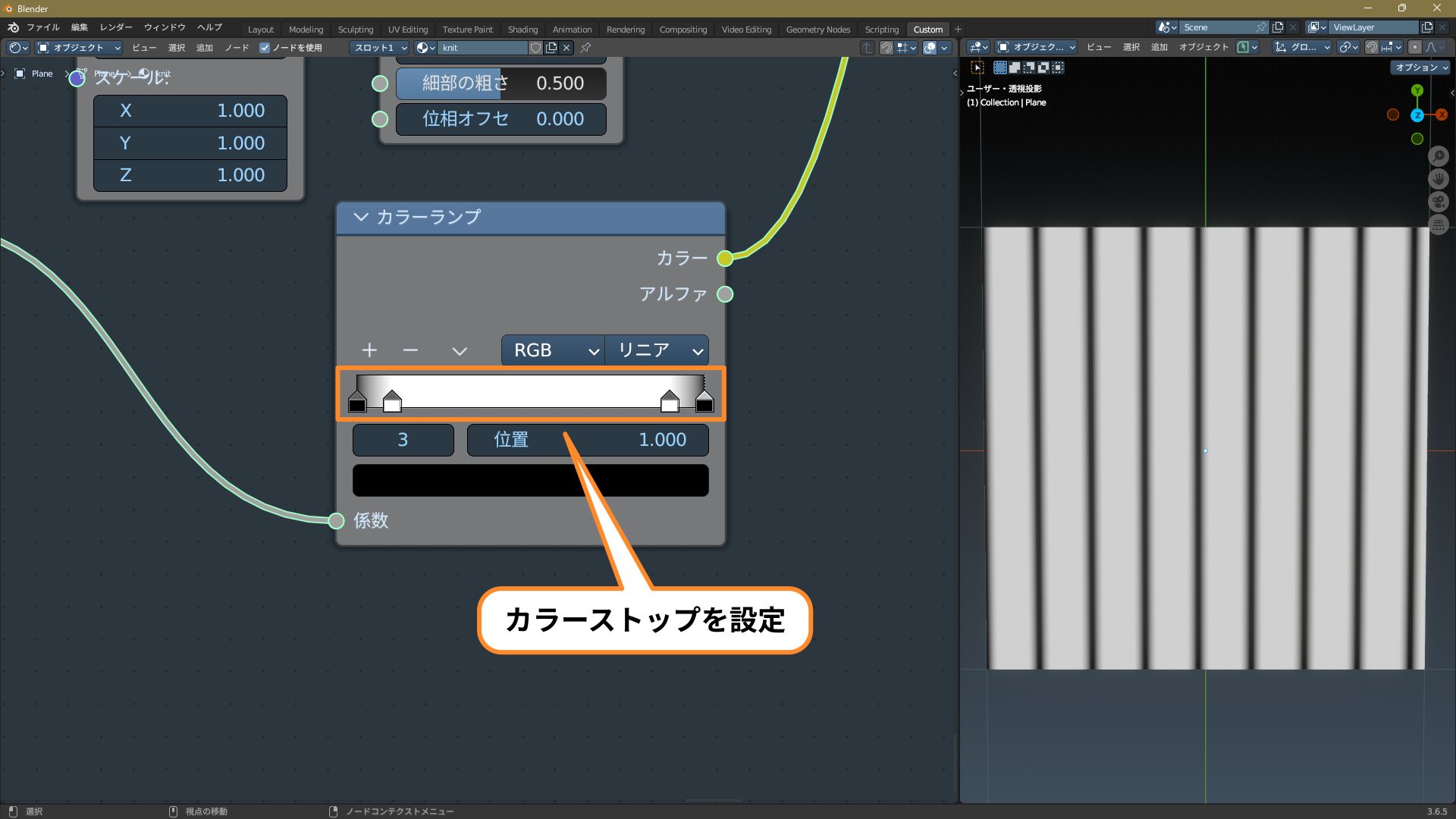The height and width of the screenshot is (819, 1456).
Task: Remove the color stop with the minus button
Action: tap(410, 350)
